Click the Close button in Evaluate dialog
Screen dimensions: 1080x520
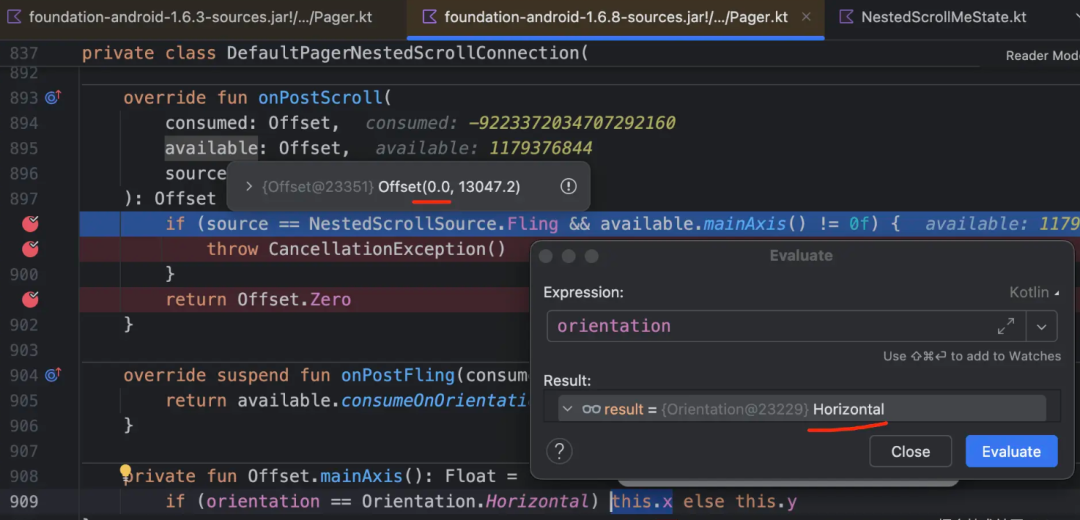coord(910,452)
